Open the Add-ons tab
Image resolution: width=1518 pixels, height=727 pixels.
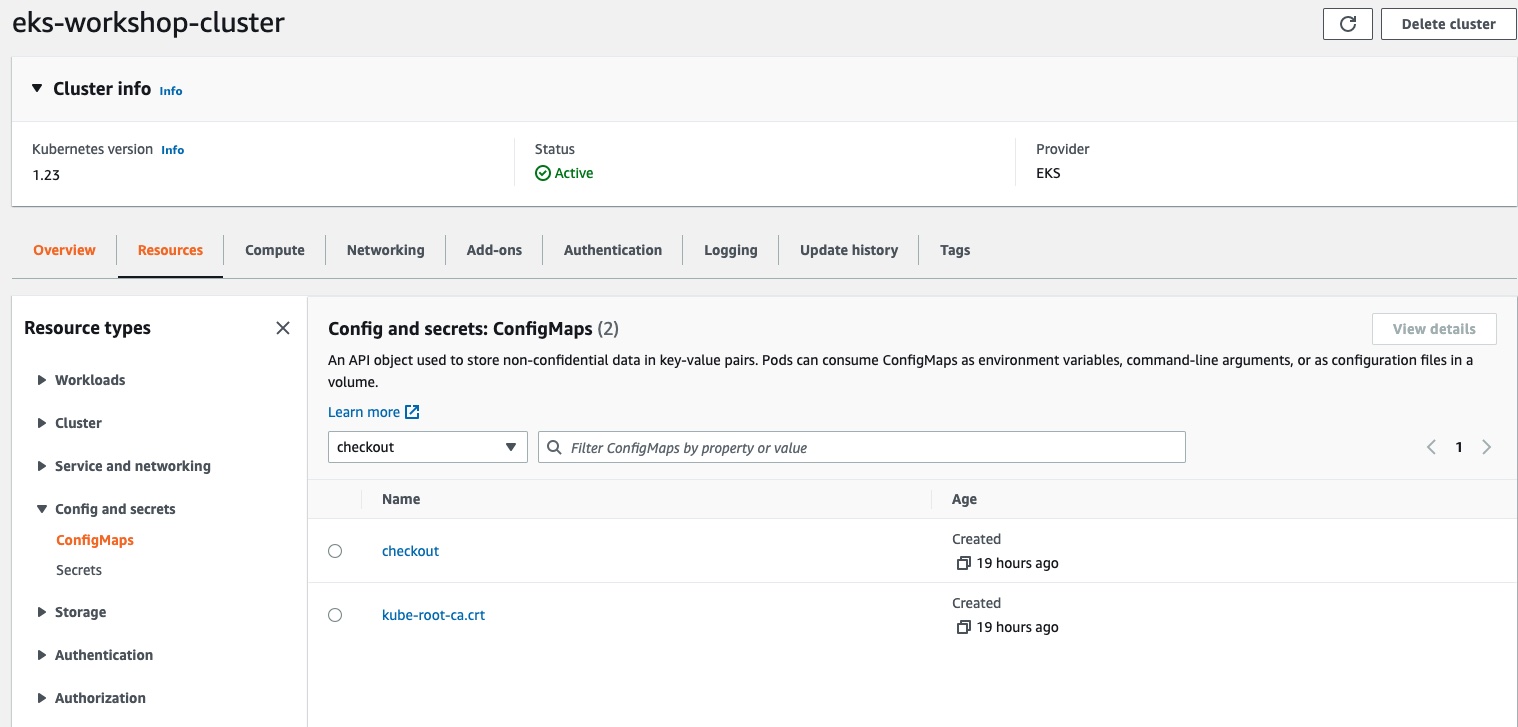(x=494, y=250)
